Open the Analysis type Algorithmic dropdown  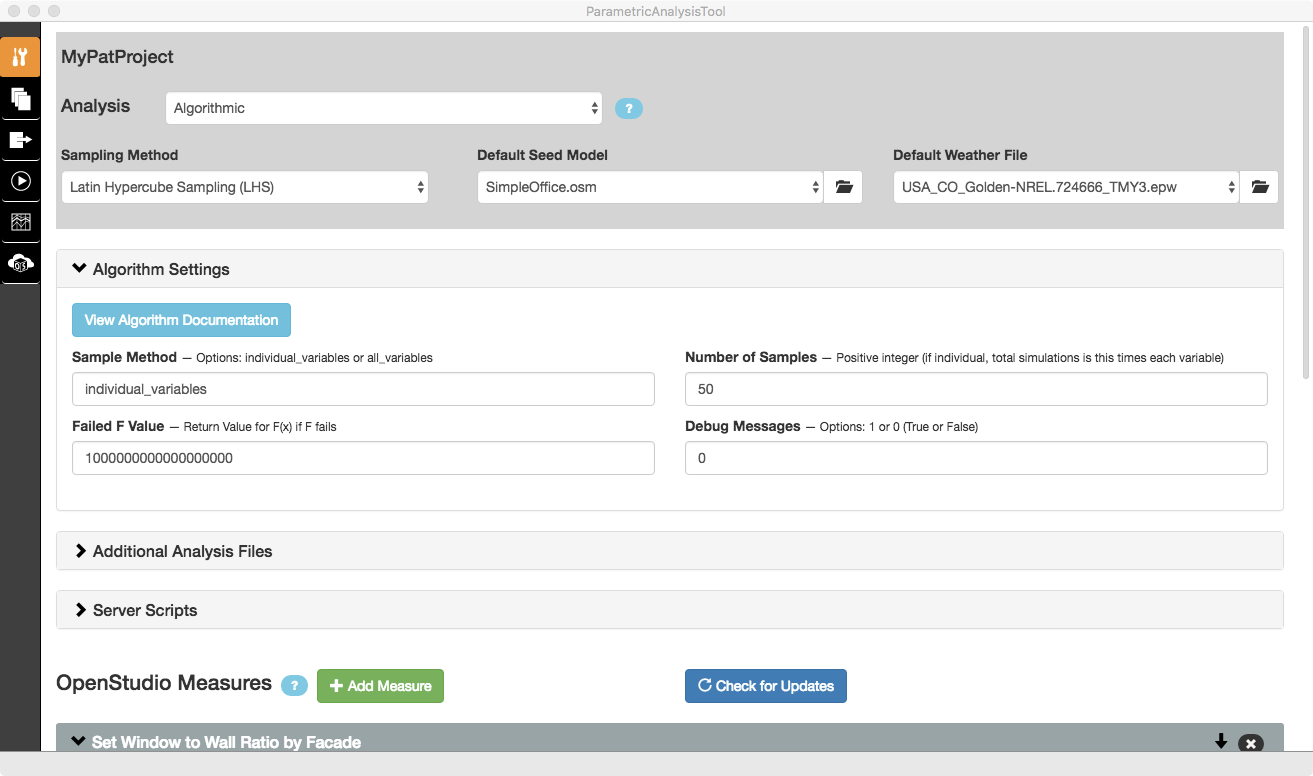(383, 108)
